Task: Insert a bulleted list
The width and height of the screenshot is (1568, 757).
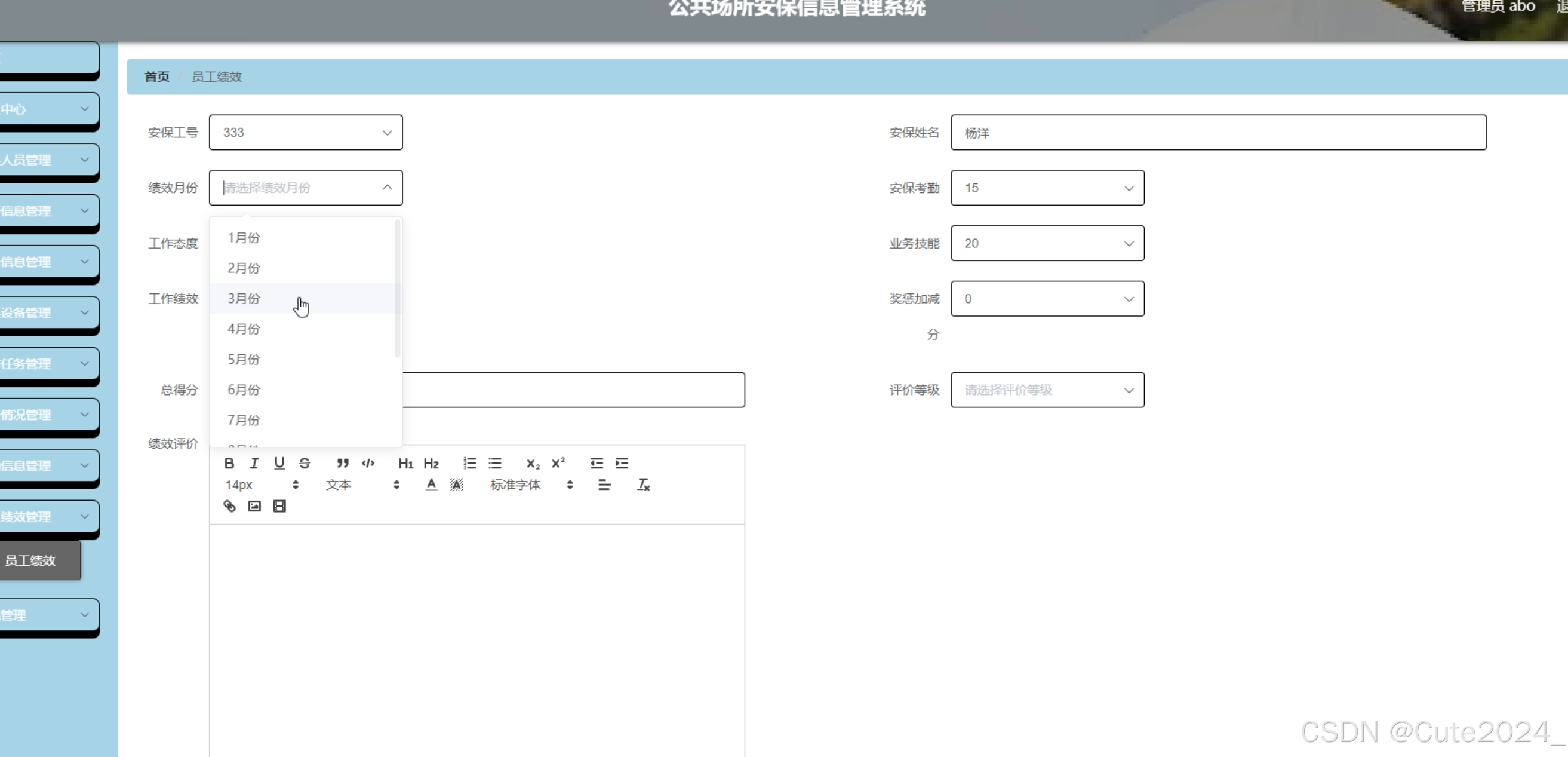Action: pos(495,464)
